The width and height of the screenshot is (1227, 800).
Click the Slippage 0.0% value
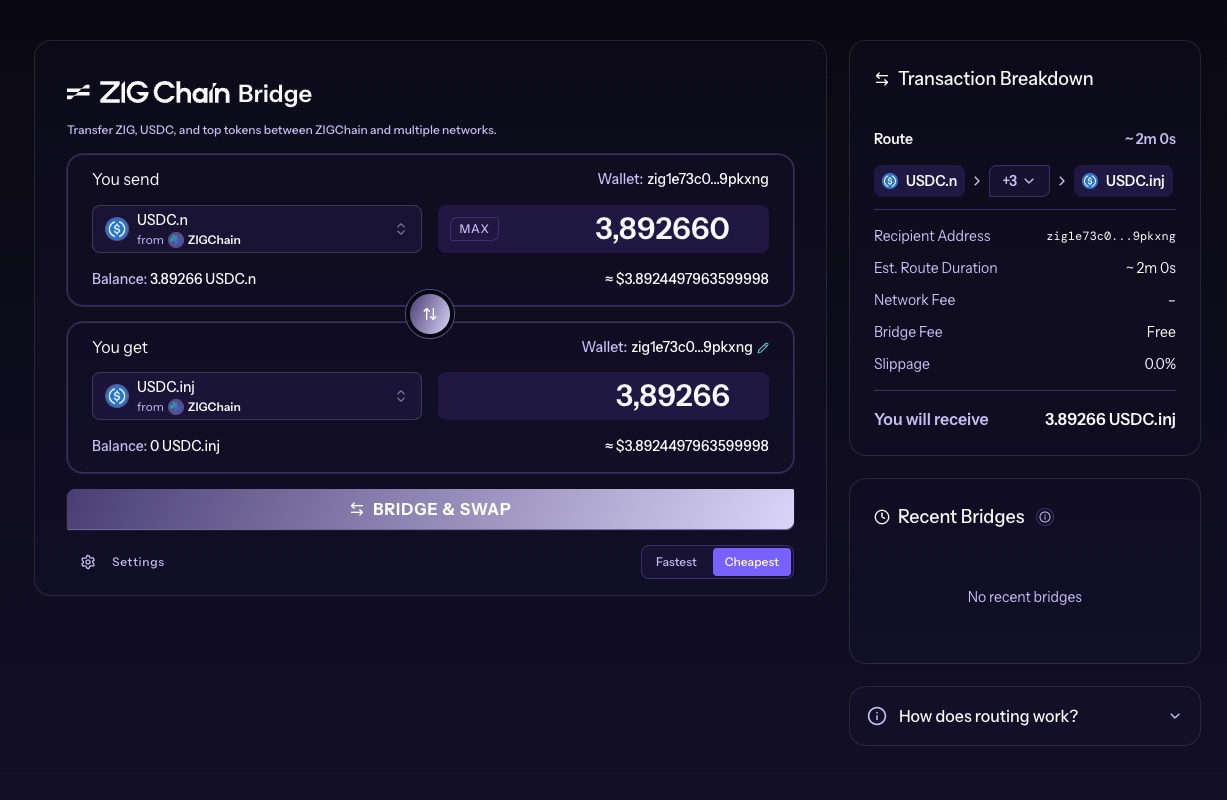click(1160, 364)
